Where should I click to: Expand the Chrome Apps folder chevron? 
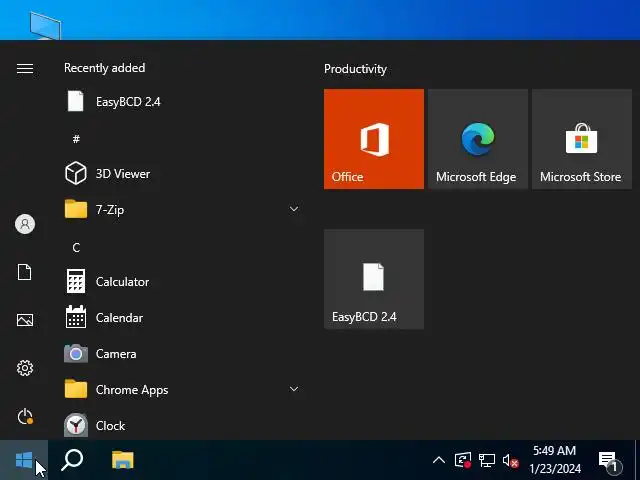[294, 389]
